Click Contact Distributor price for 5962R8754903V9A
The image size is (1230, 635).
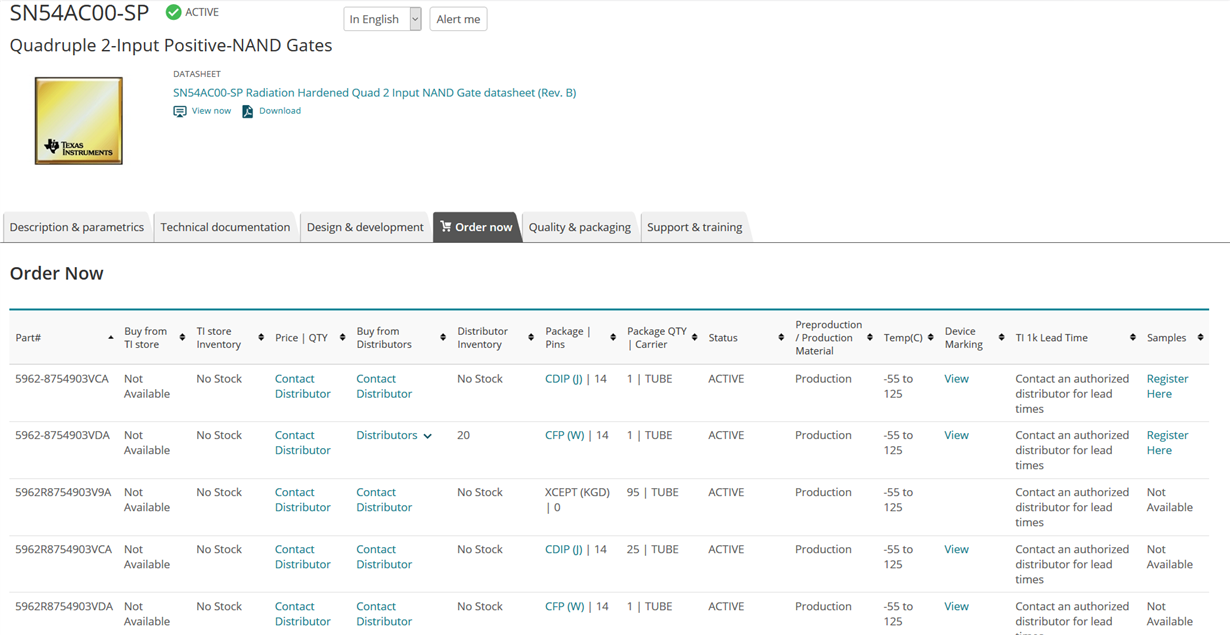click(x=302, y=500)
